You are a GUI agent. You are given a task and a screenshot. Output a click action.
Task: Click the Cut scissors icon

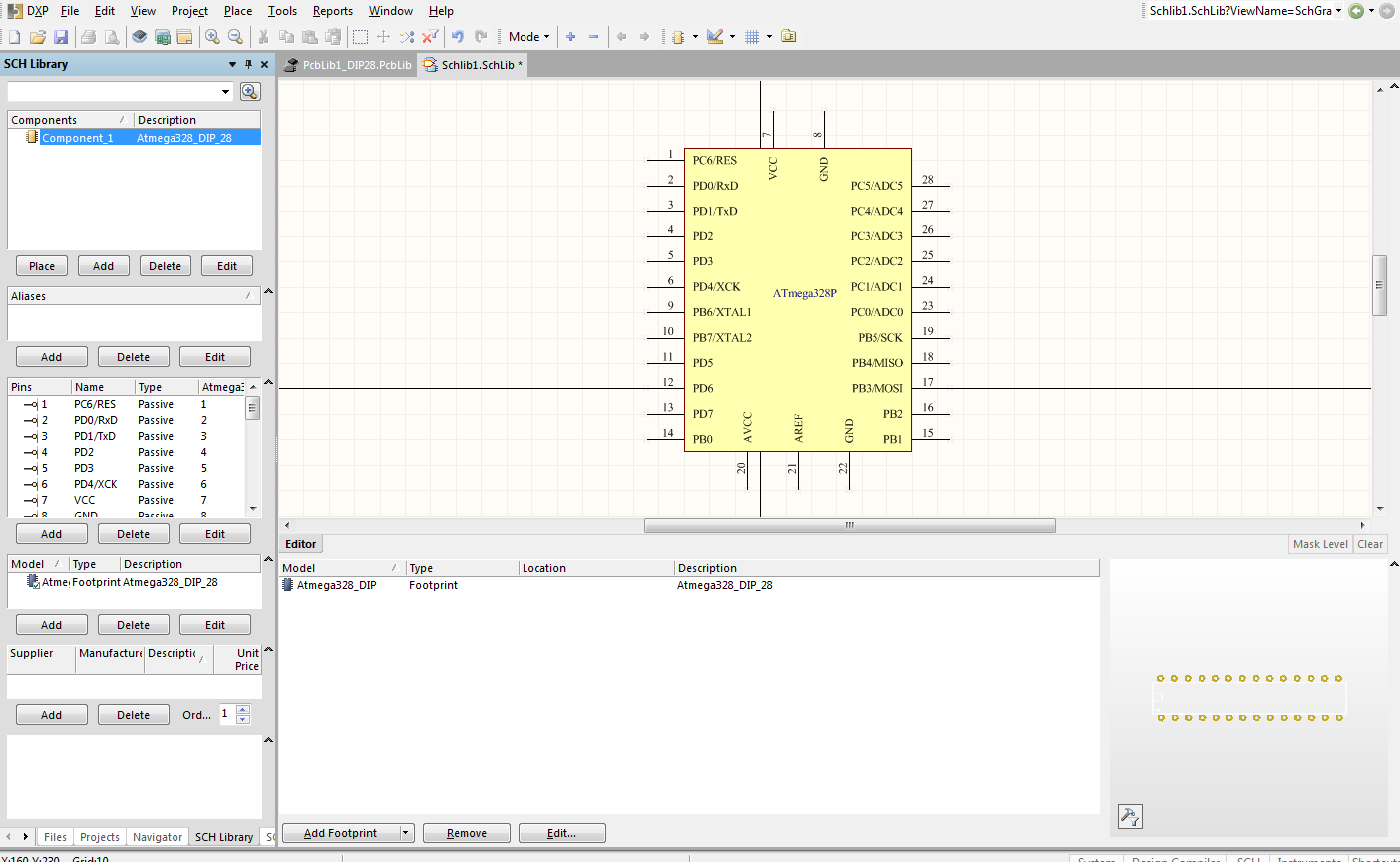(x=263, y=37)
